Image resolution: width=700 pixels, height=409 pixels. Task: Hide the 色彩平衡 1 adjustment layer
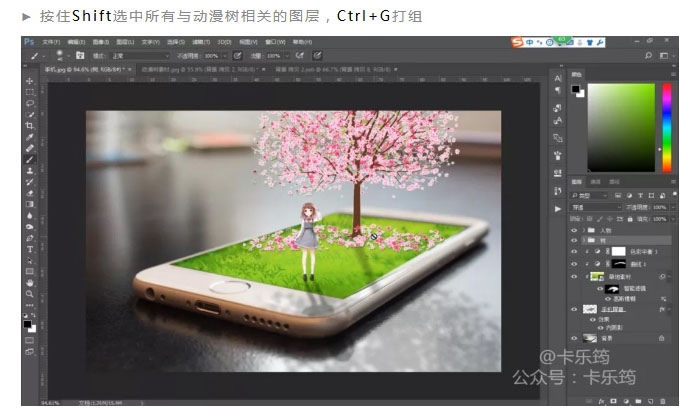coord(574,251)
